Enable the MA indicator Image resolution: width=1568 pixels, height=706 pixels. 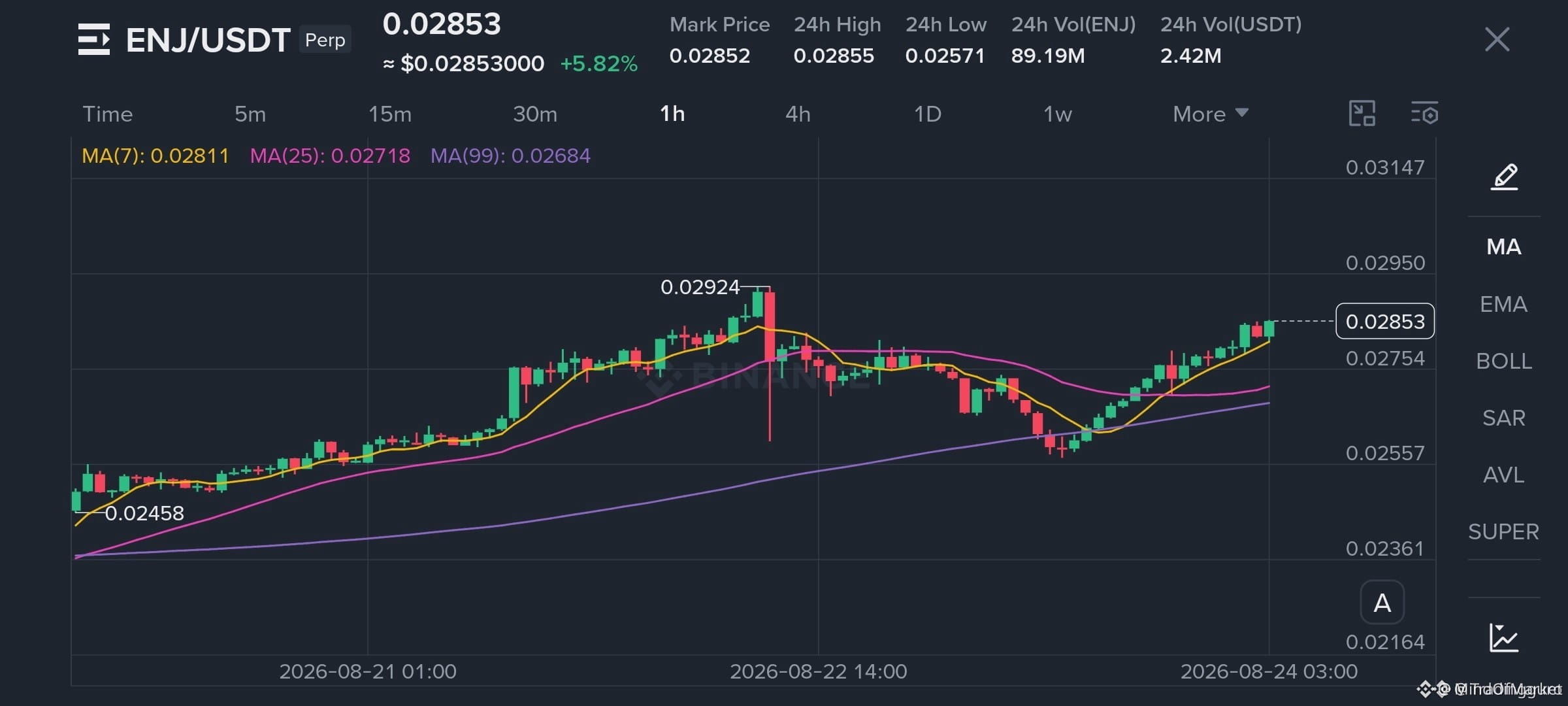click(1504, 247)
